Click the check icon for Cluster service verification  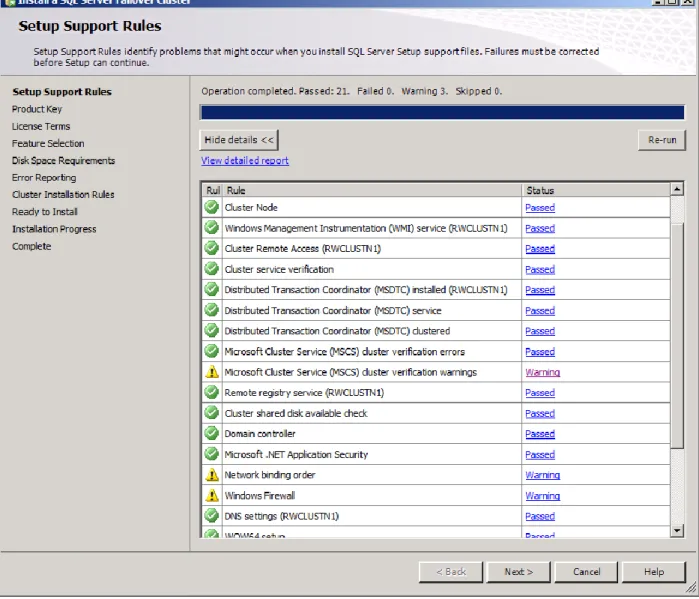point(212,269)
